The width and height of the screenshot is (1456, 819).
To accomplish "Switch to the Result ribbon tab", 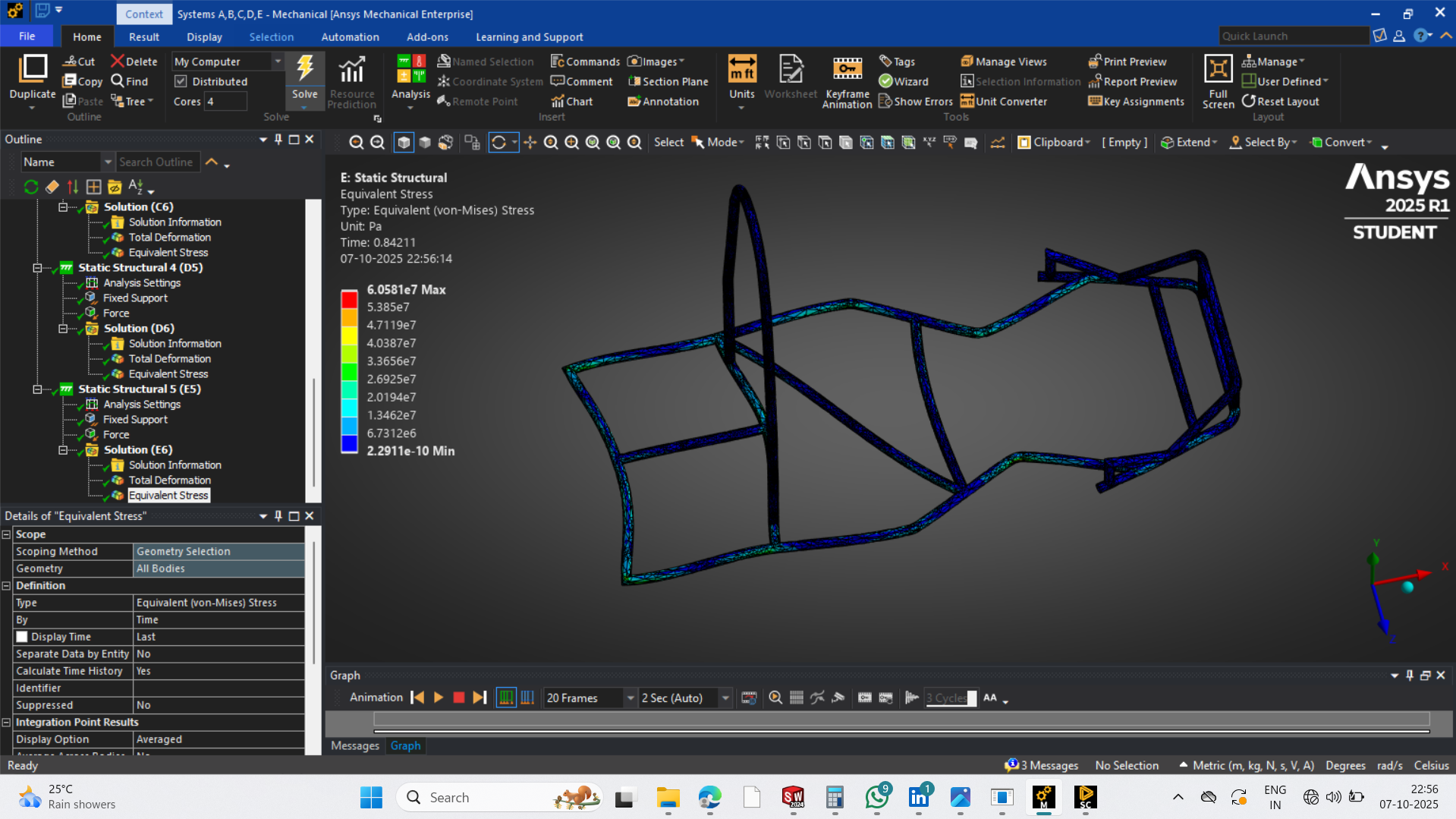I will click(x=143, y=36).
